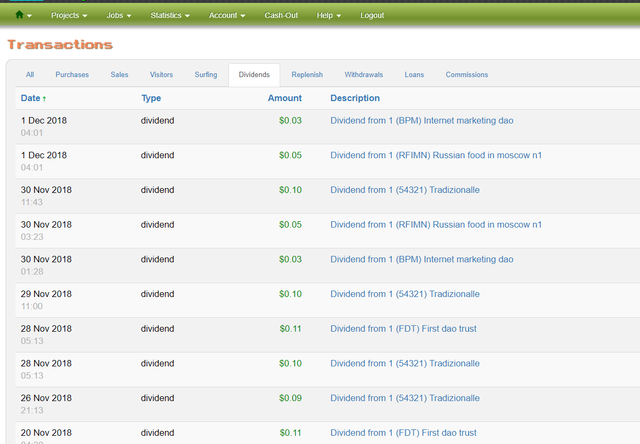Switch to the All tab

pyautogui.click(x=30, y=75)
